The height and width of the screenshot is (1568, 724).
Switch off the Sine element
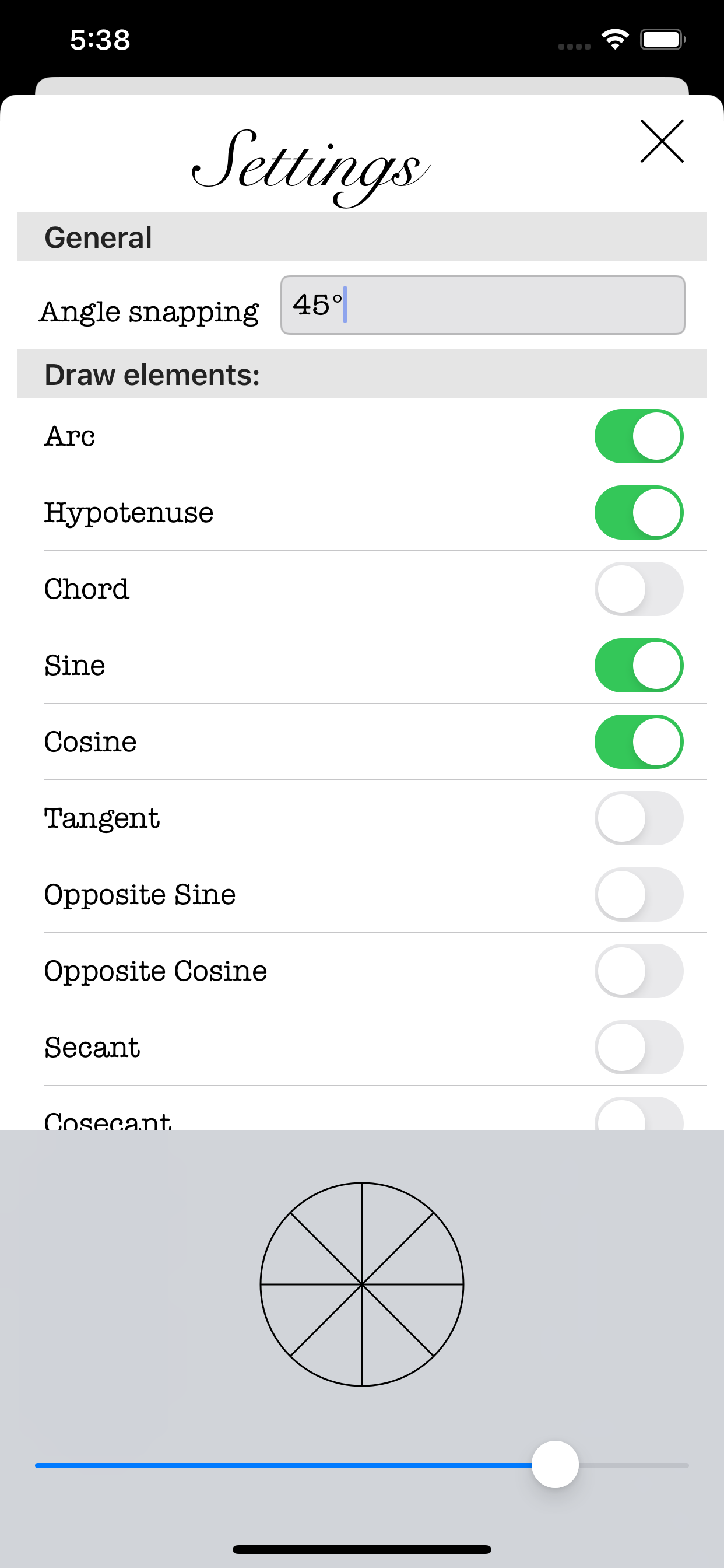click(x=638, y=666)
